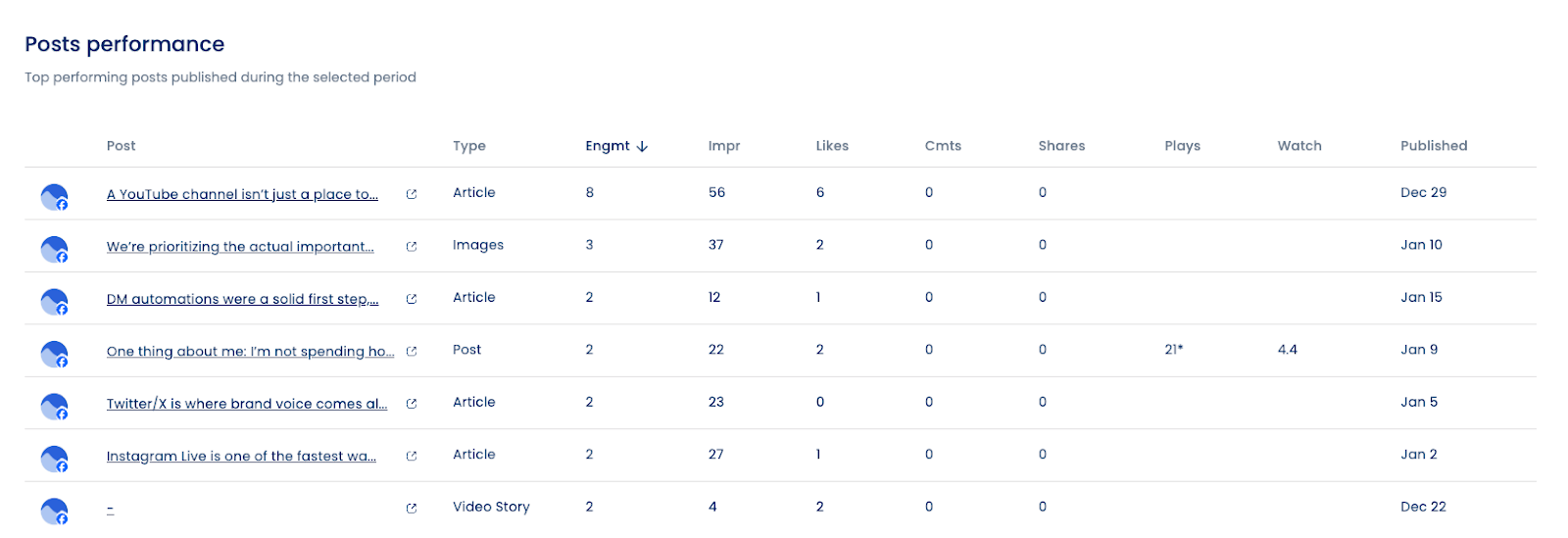Sort by Engmt column descending arrow
1568x538 pixels.
[x=642, y=146]
